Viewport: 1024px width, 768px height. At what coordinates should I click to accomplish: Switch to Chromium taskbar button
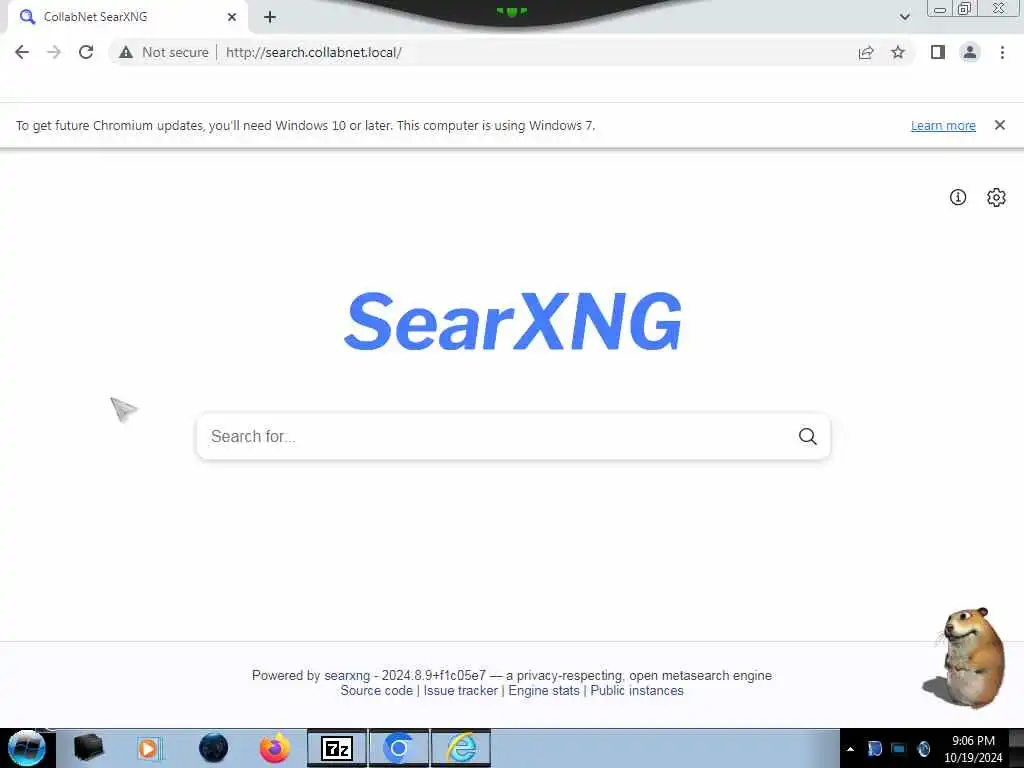399,748
